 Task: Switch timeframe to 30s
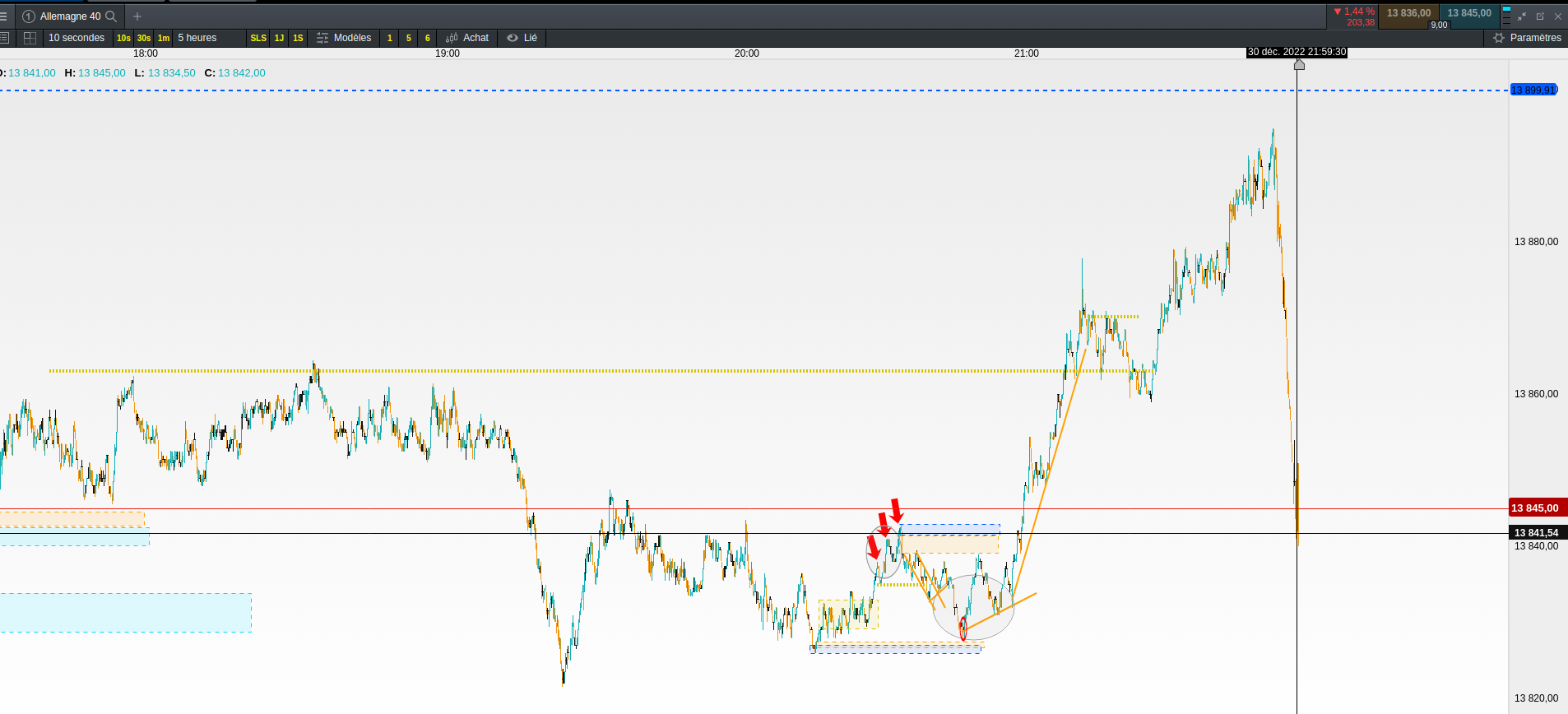(x=144, y=38)
